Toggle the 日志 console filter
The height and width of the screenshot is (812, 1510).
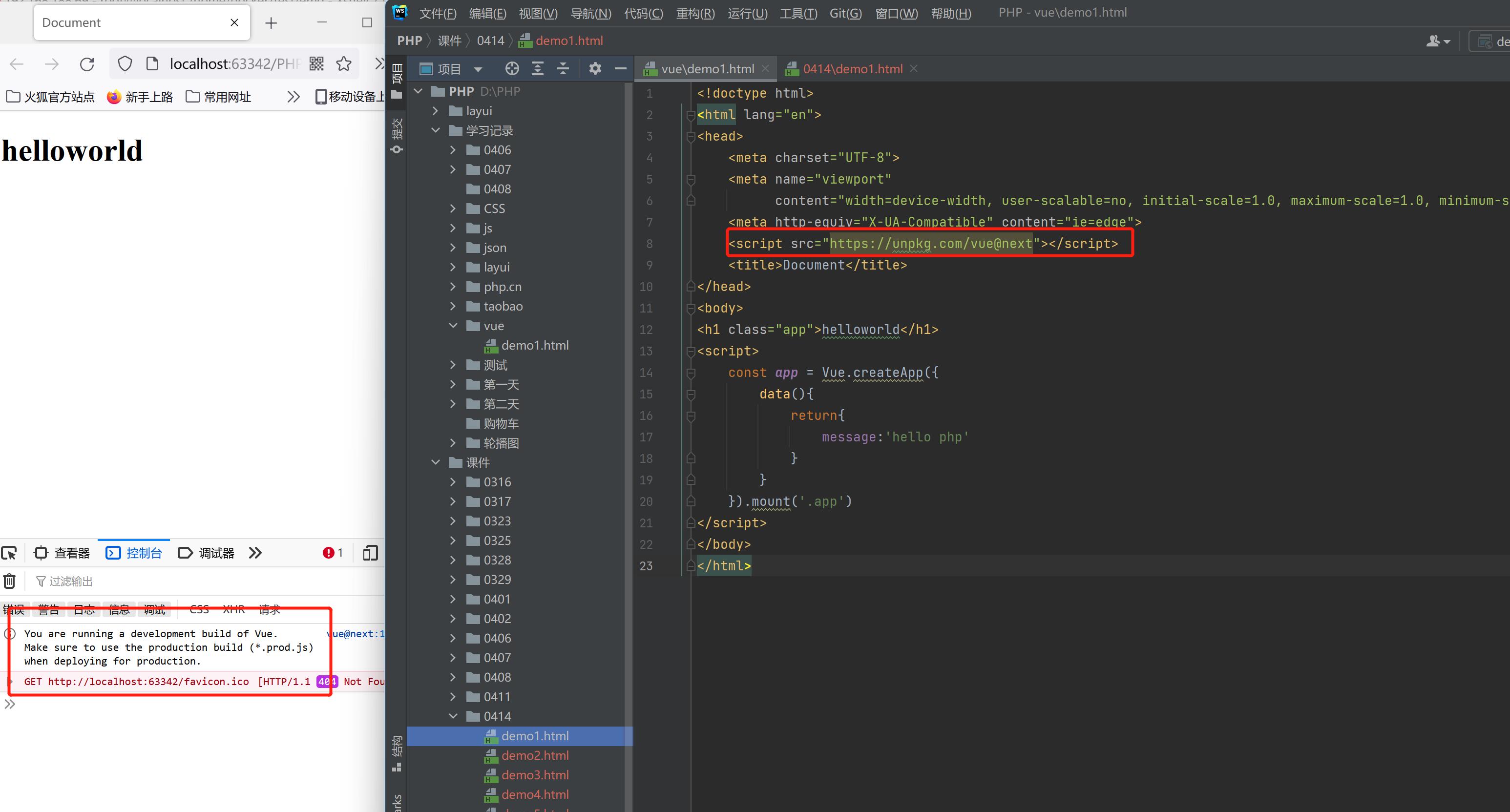pyautogui.click(x=84, y=610)
